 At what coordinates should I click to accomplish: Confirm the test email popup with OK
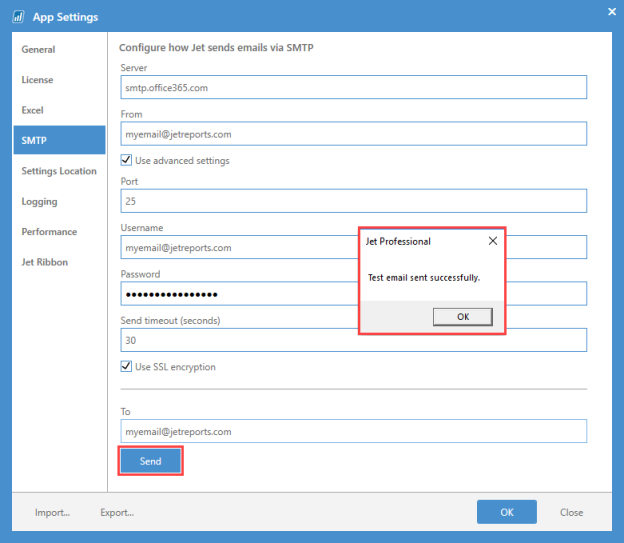click(463, 316)
